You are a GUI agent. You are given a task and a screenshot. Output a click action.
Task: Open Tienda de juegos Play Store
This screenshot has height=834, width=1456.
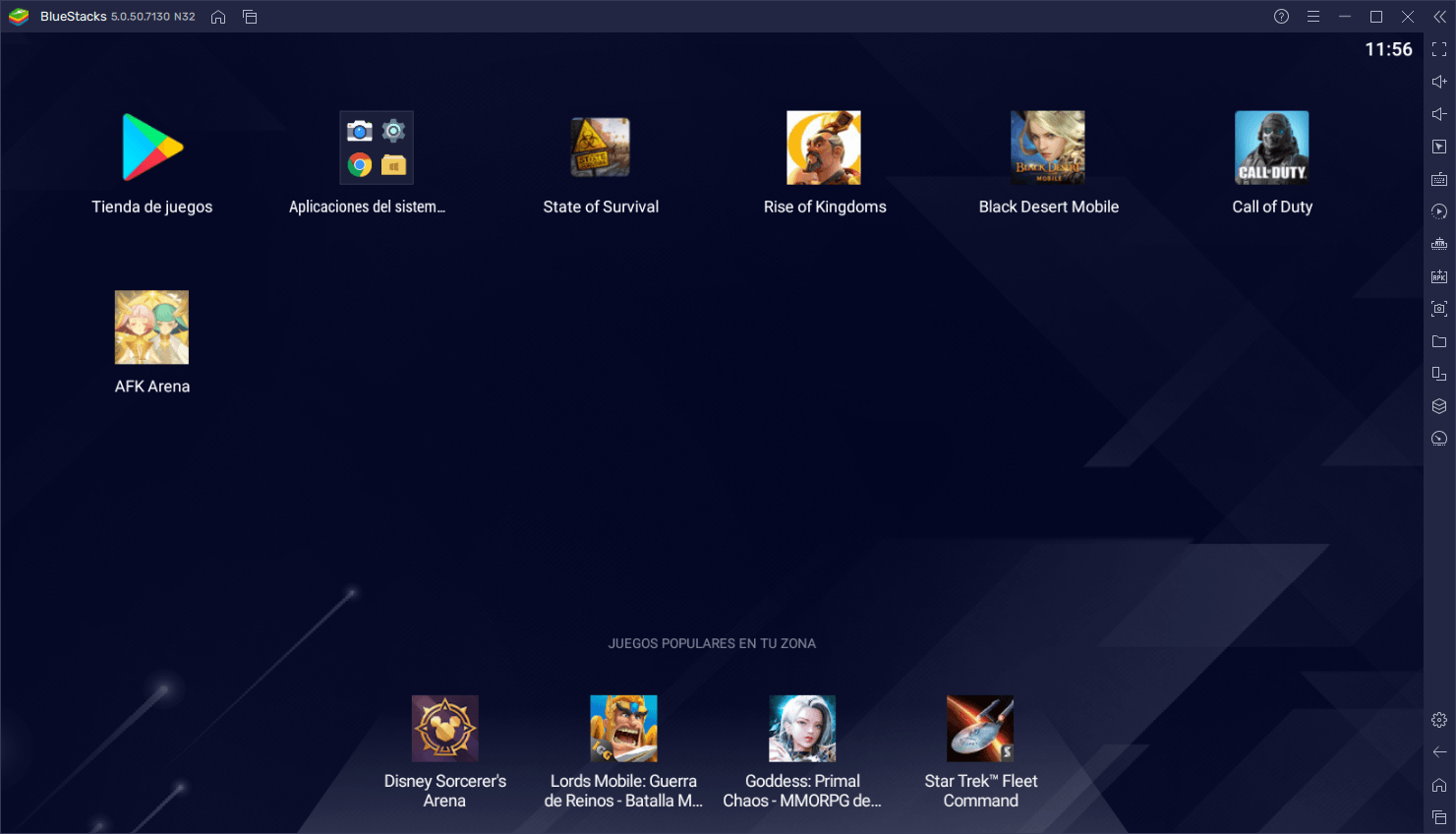click(152, 148)
